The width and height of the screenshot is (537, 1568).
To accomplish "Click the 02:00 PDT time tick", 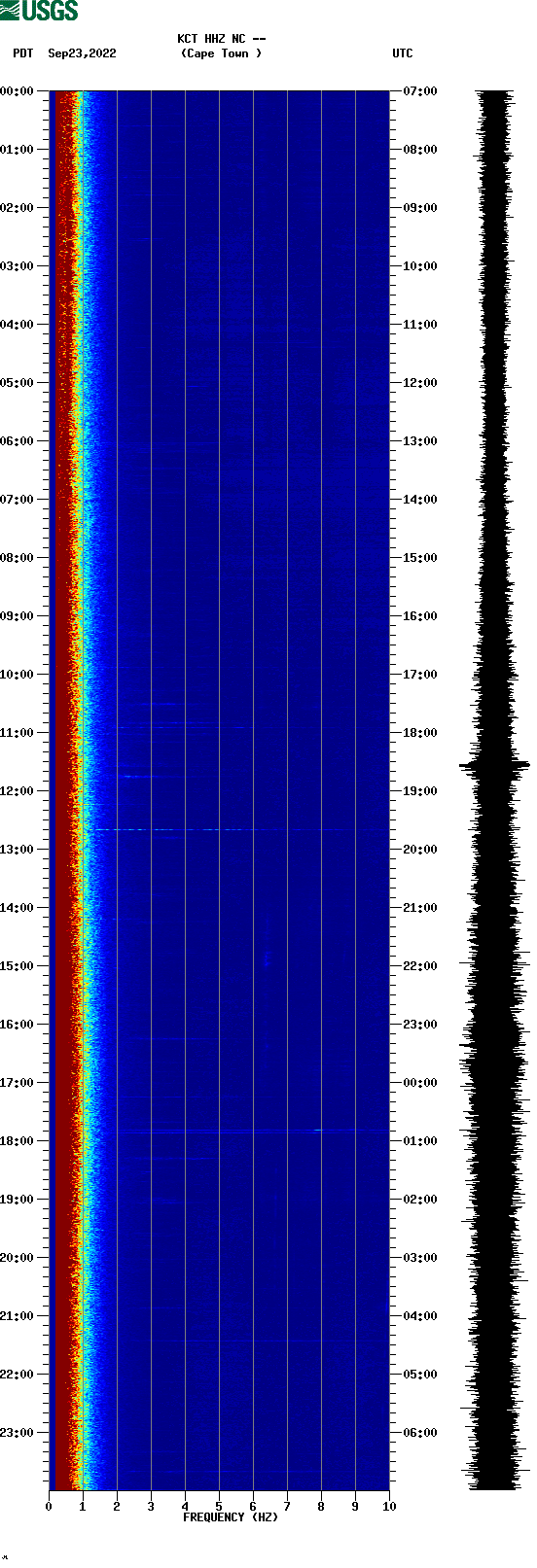I will click(17, 208).
